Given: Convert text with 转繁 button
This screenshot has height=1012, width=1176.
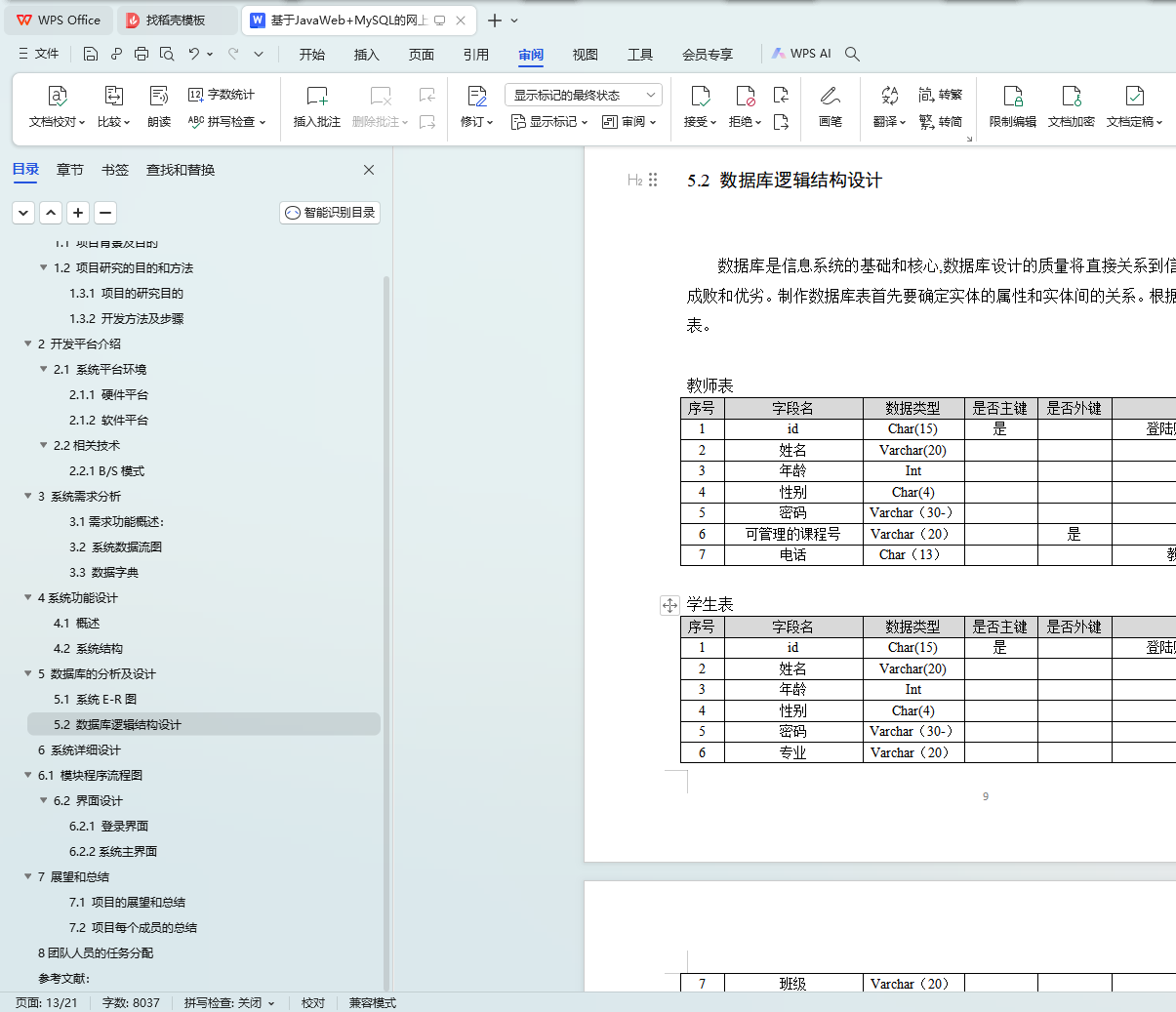Looking at the screenshot, I should 940,95.
